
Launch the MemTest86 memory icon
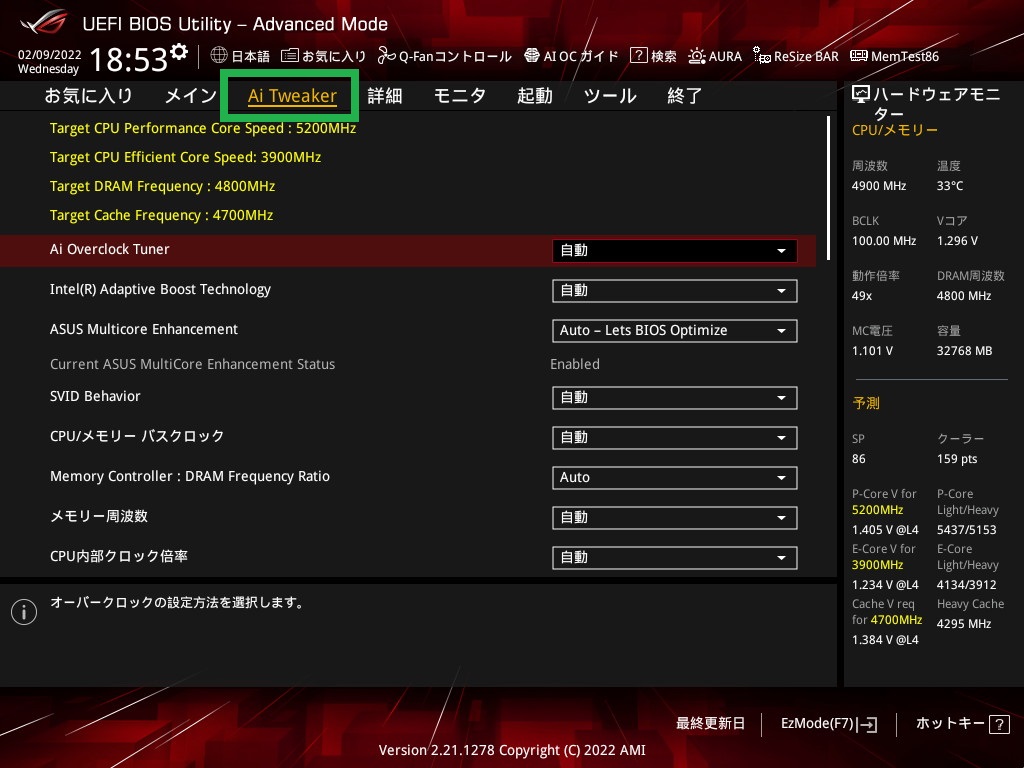[859, 56]
